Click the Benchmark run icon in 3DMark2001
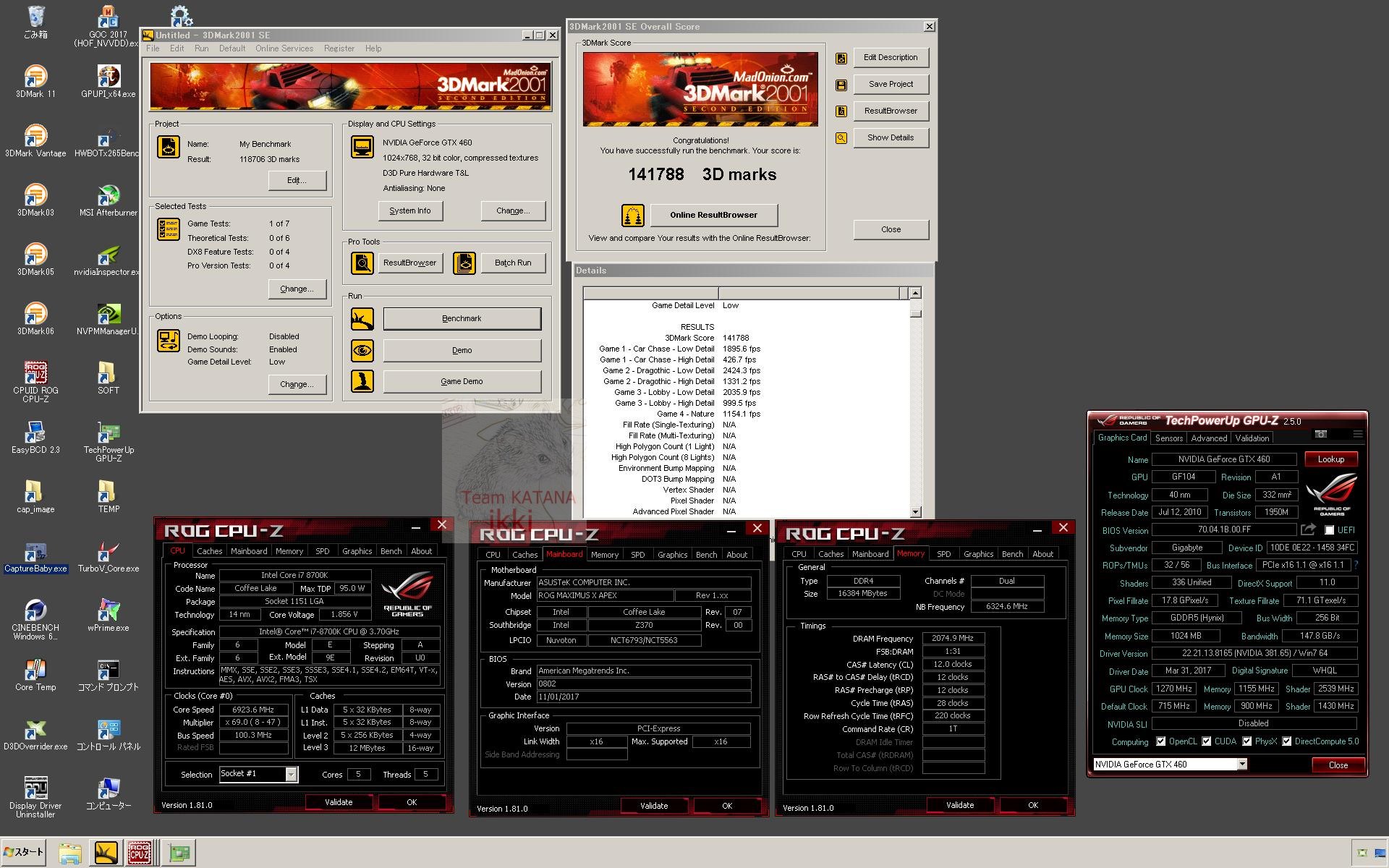The width and height of the screenshot is (1389, 868). (x=362, y=318)
